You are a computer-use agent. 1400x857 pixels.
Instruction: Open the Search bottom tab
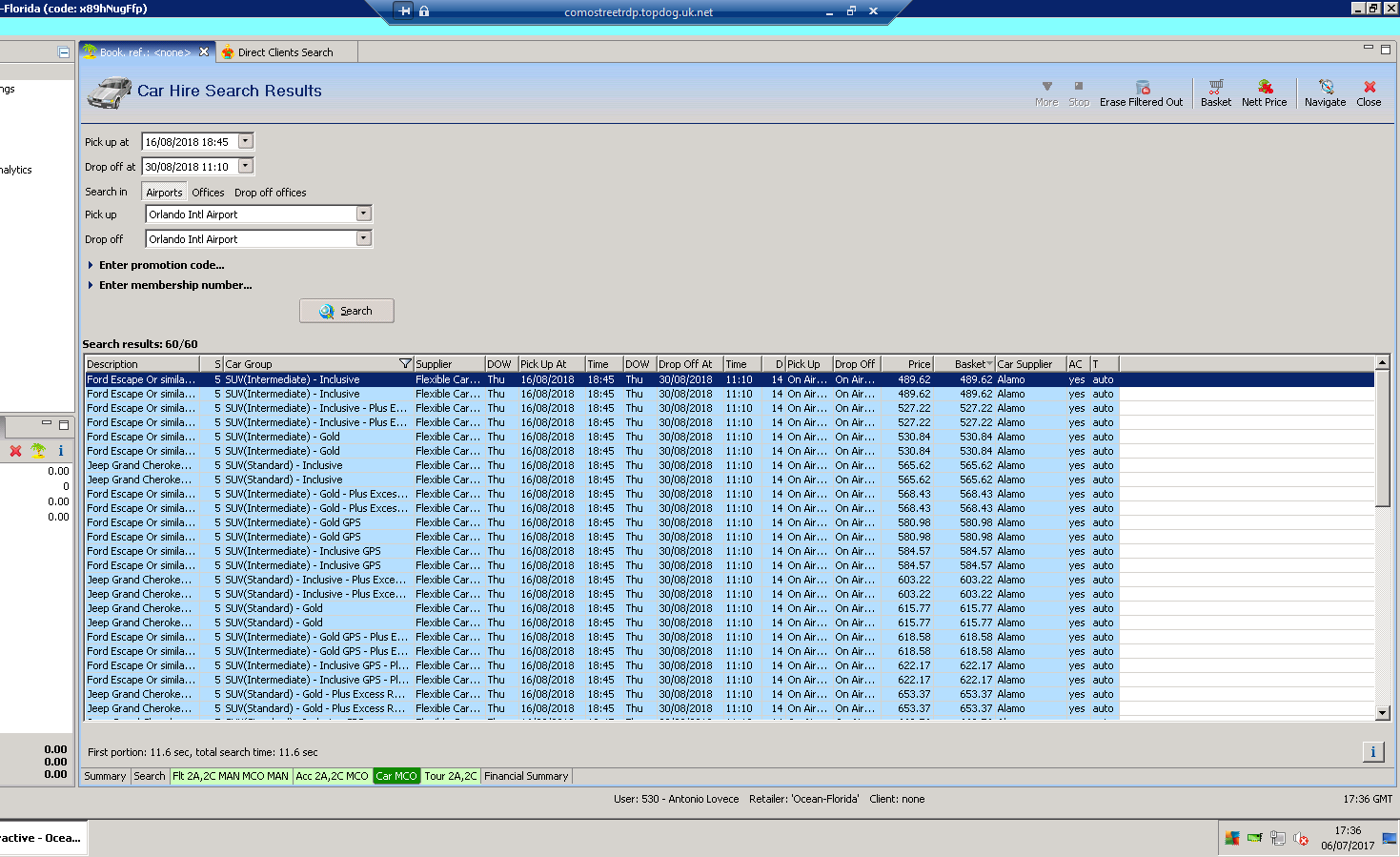(150, 776)
